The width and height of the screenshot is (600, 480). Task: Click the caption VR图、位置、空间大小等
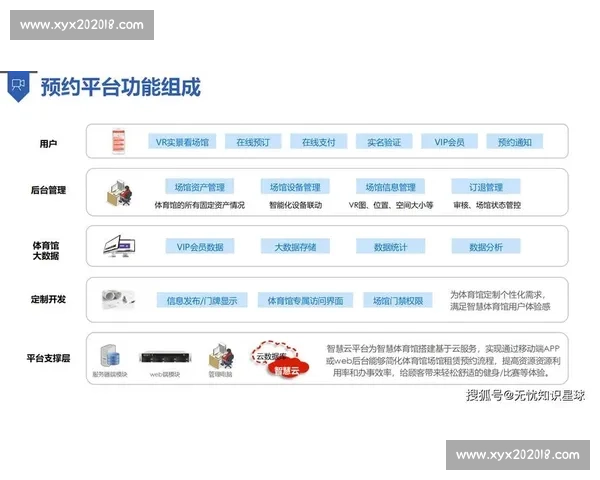pyautogui.click(x=391, y=205)
